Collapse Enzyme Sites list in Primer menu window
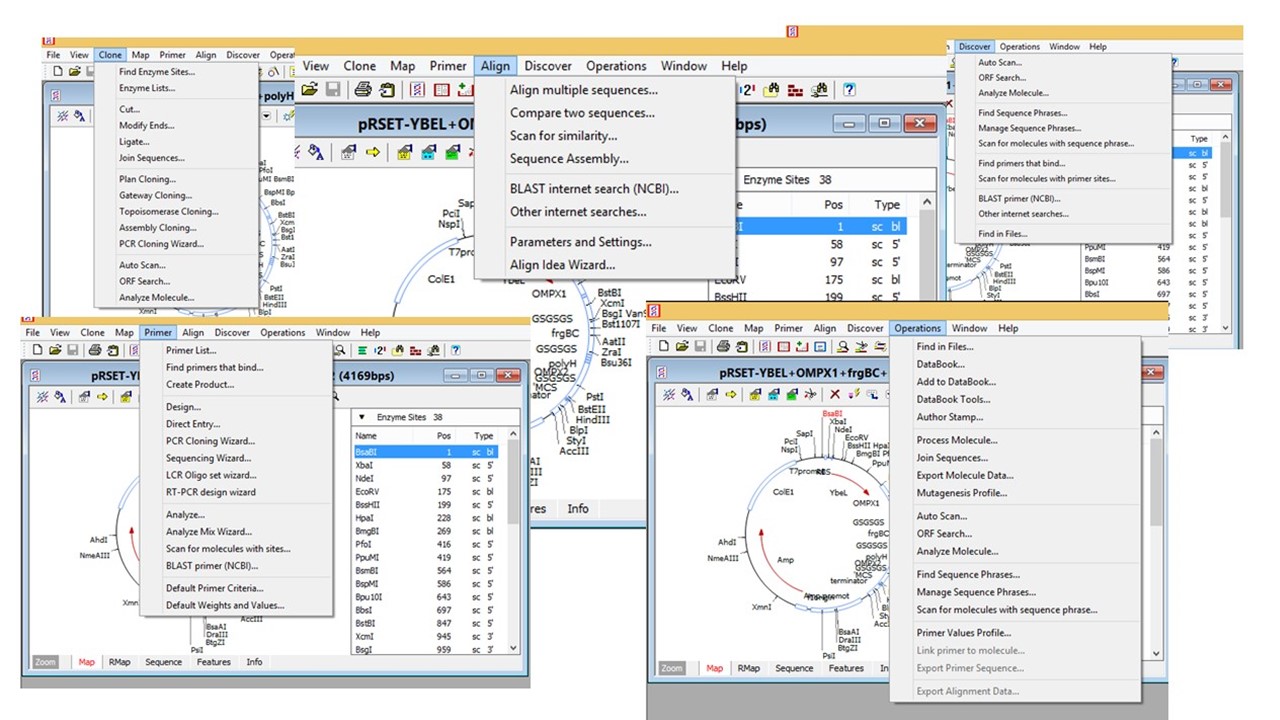Image resolution: width=1280 pixels, height=720 pixels. point(361,417)
